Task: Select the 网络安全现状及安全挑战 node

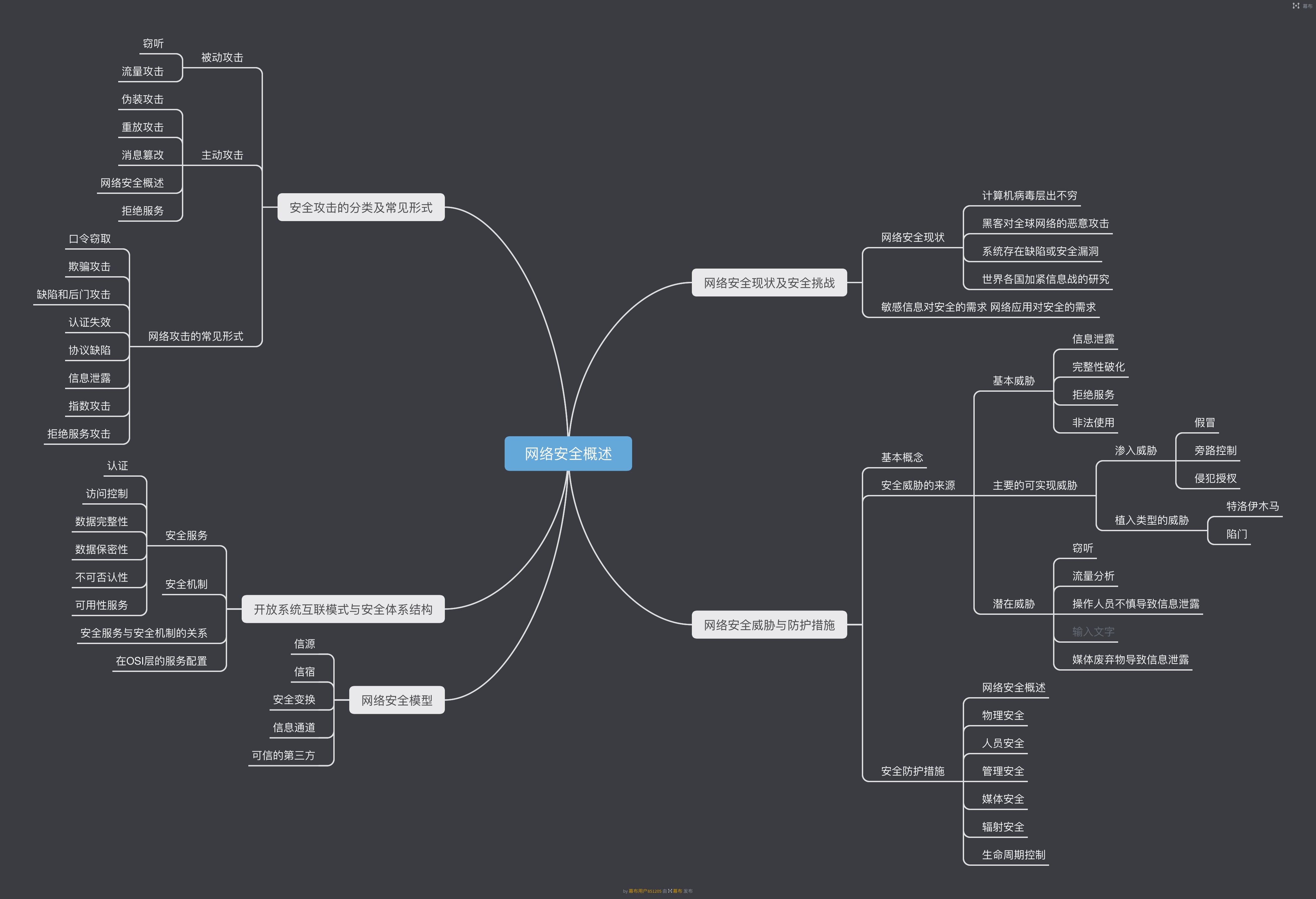Action: tap(769, 283)
